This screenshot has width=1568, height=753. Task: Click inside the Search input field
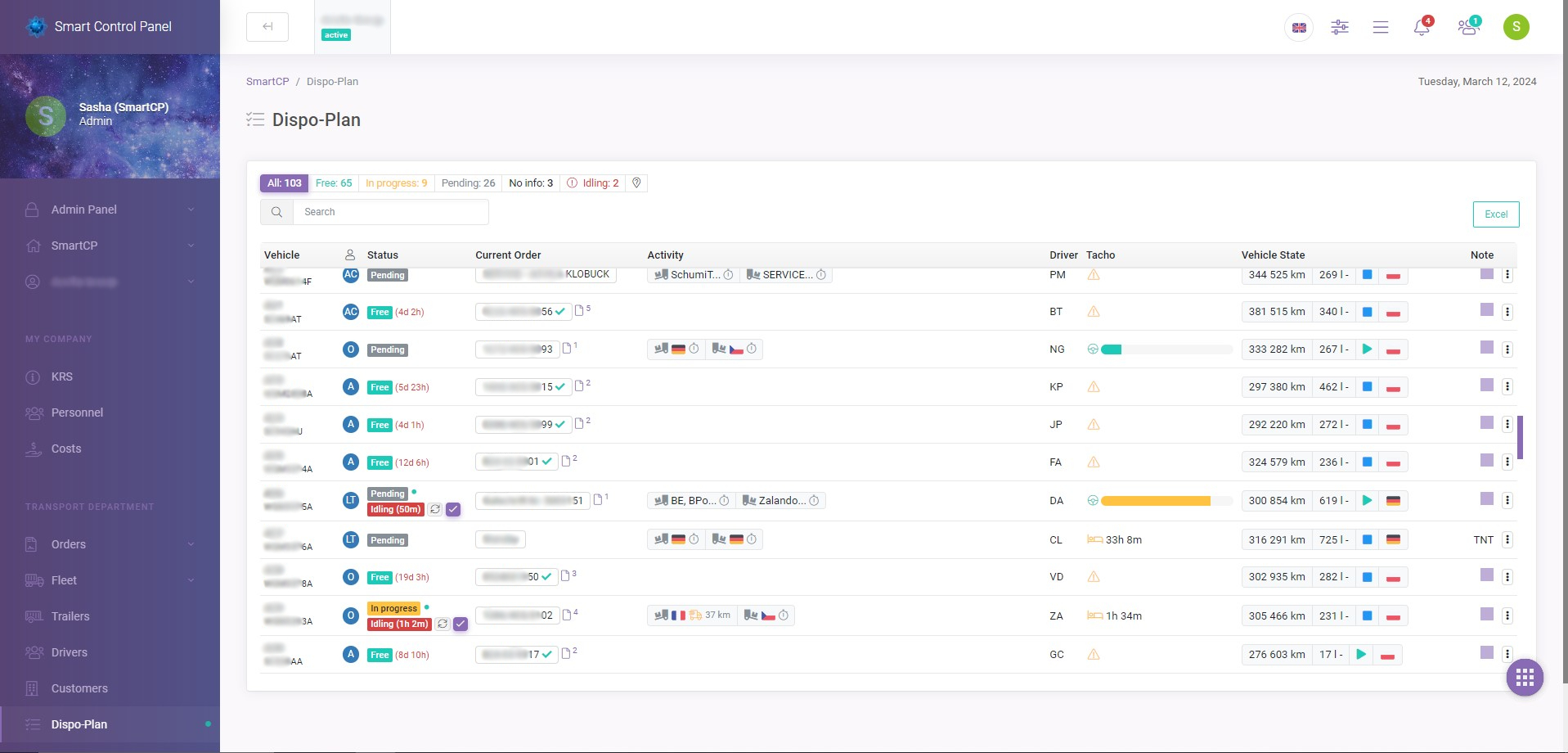point(391,211)
